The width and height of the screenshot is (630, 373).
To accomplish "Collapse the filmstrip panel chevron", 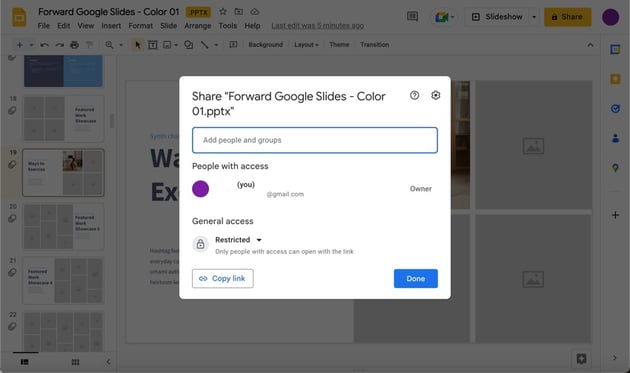I will pos(108,362).
